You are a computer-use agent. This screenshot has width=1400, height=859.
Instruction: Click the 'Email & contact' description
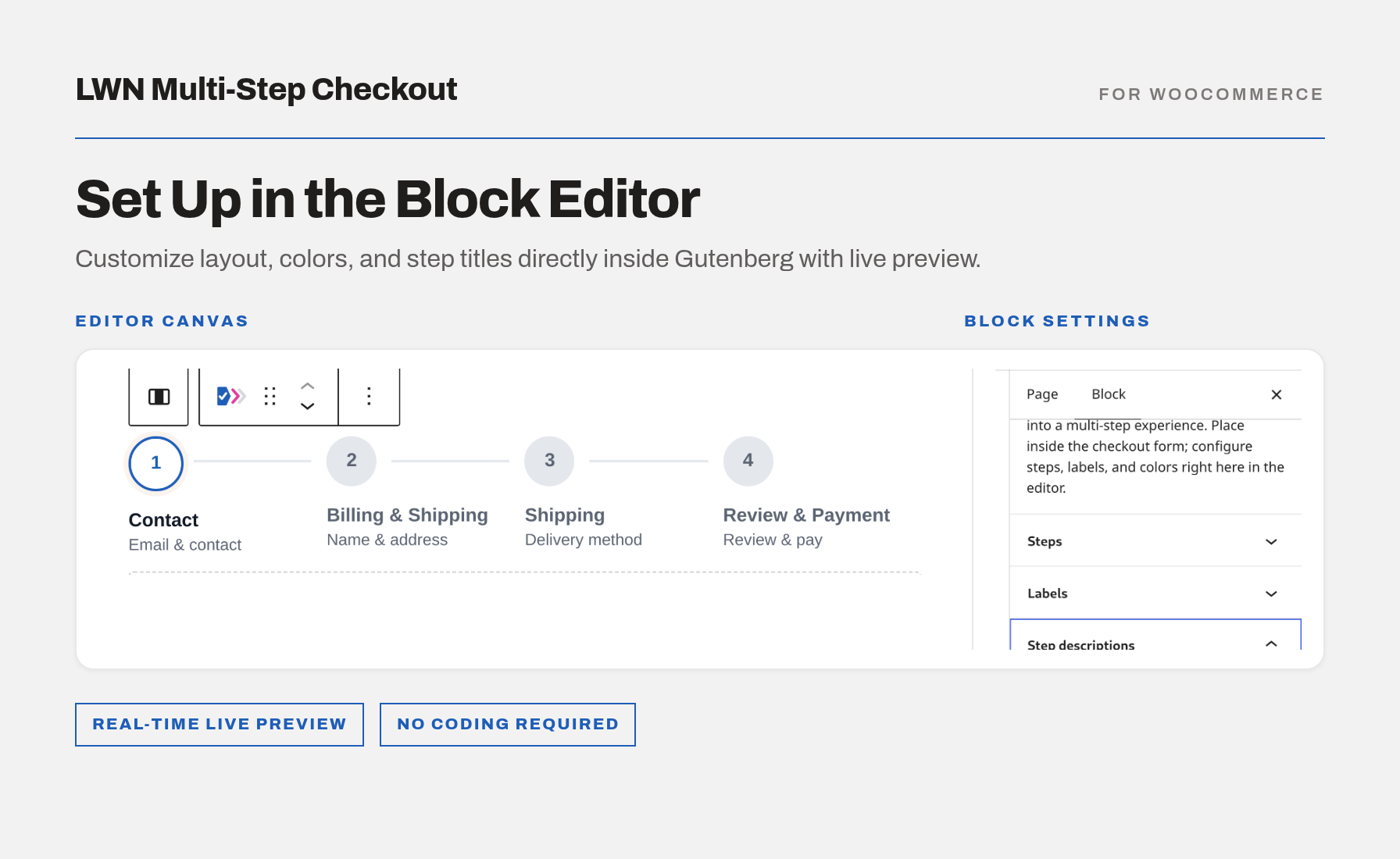185,545
